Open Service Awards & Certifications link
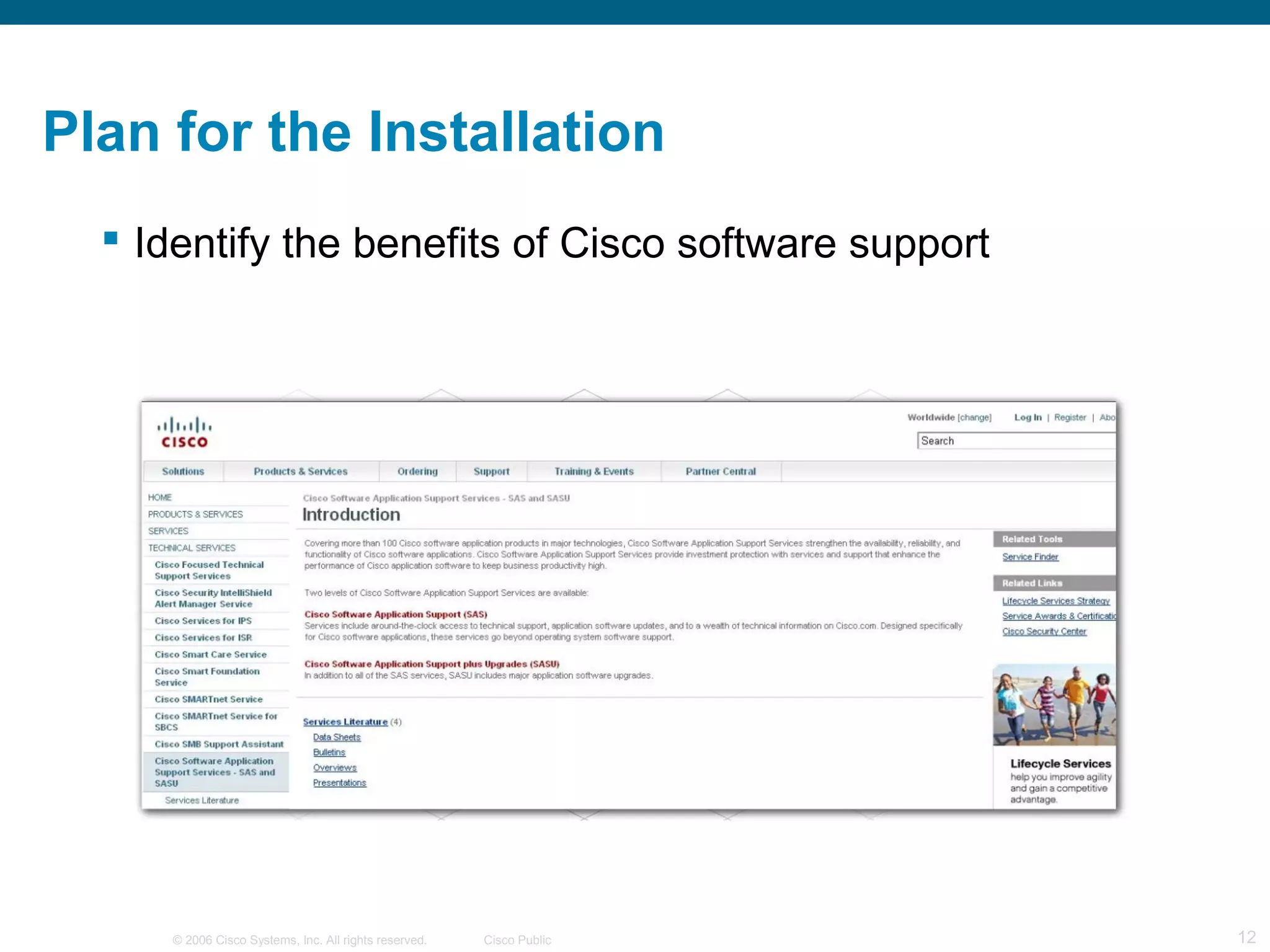This screenshot has height=952, width=1270. [x=1059, y=616]
